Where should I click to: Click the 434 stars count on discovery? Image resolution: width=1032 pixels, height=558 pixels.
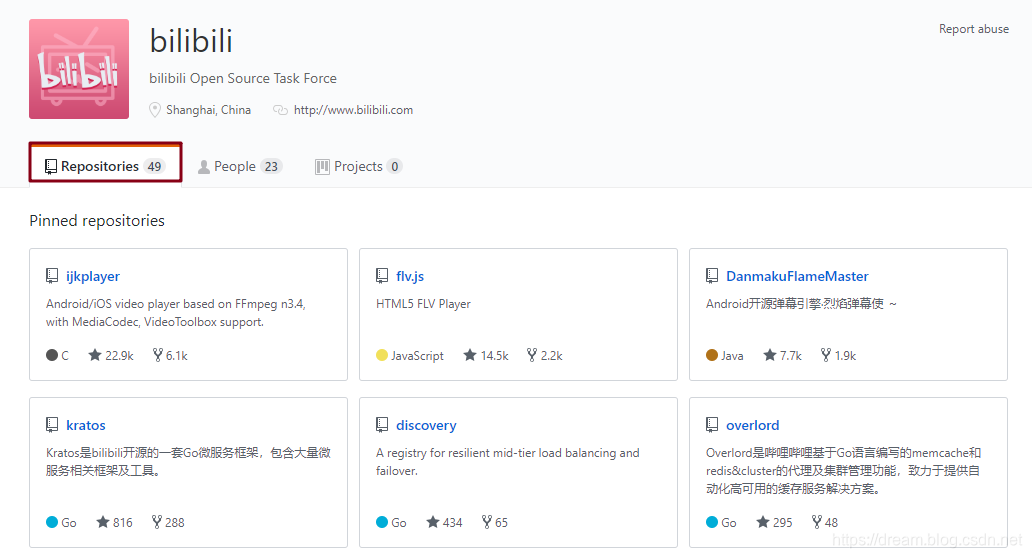pyautogui.click(x=452, y=523)
